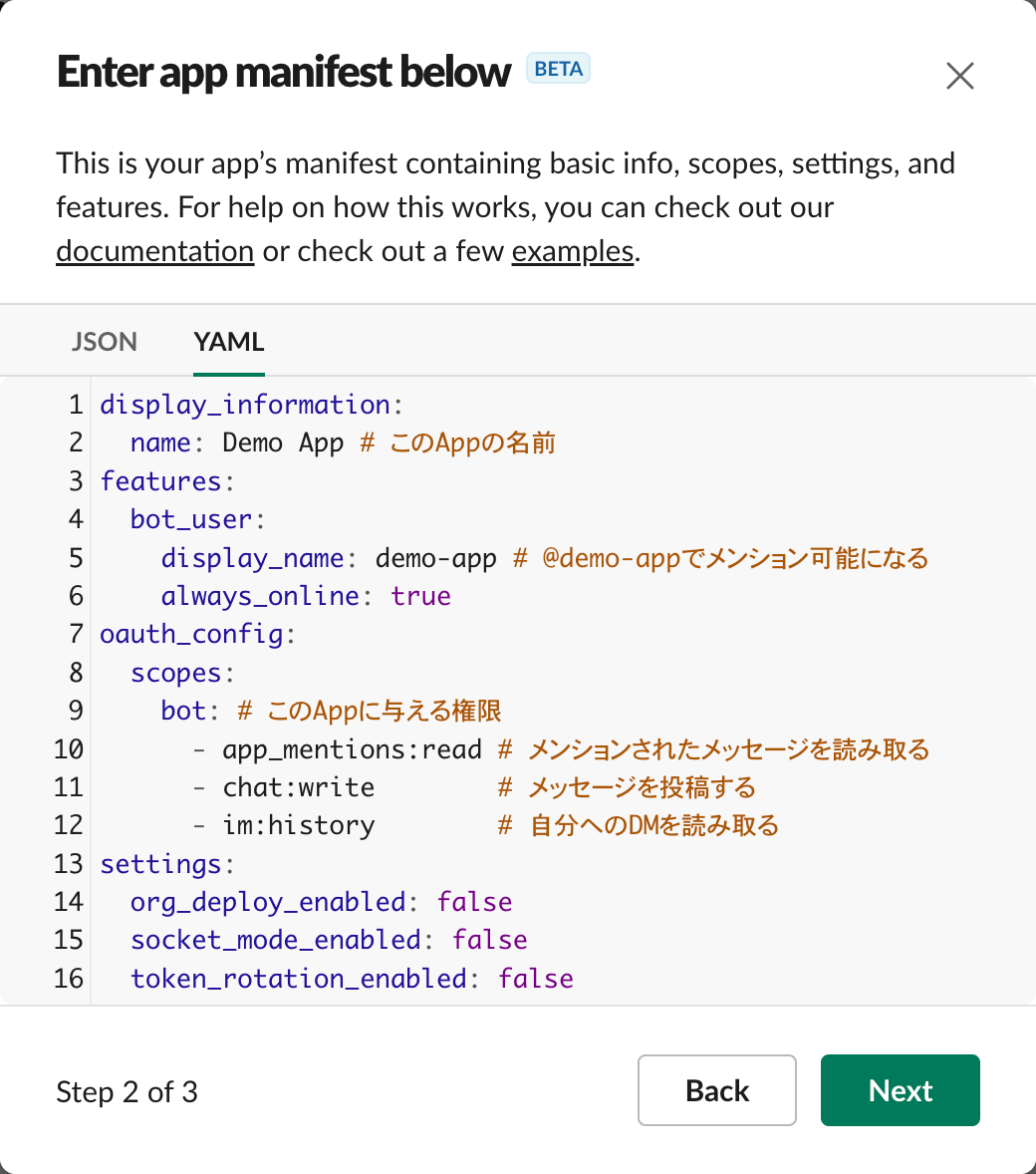Proceed by clicking the Next button
This screenshot has height=1174, width=1036.
pos(900,1090)
